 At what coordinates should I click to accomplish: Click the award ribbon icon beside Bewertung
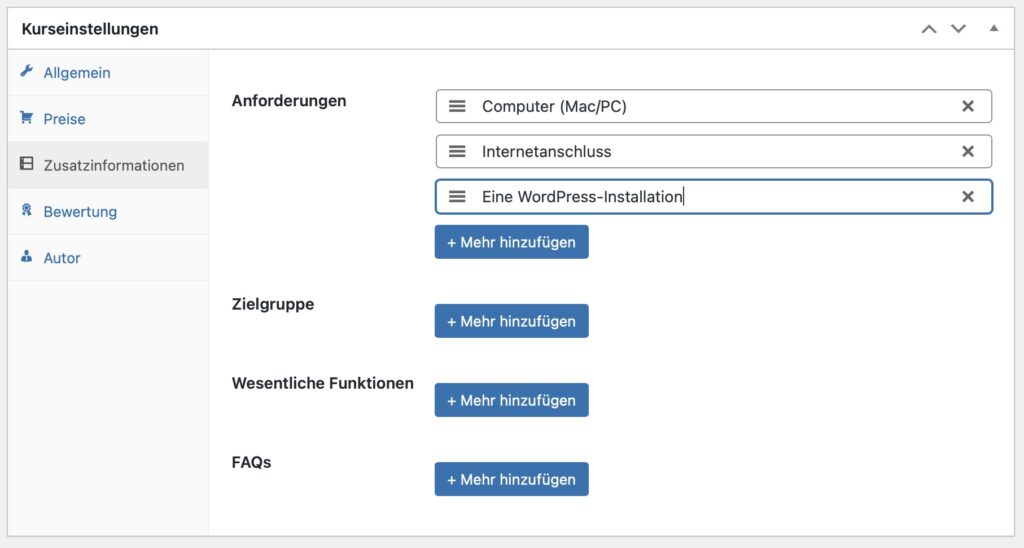27,210
